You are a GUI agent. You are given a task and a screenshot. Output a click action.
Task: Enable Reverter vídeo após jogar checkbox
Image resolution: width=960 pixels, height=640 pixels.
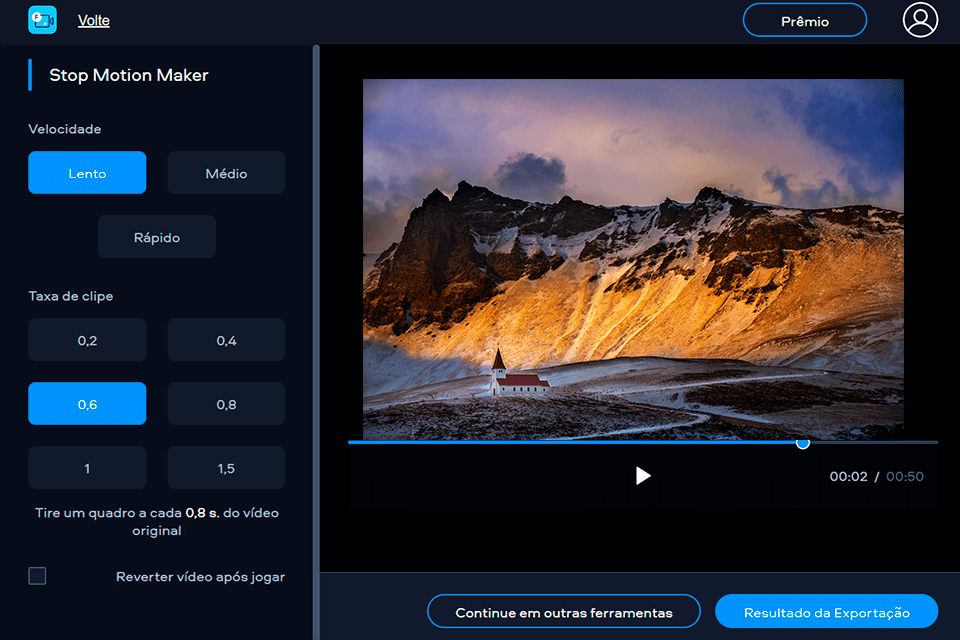pos(37,576)
